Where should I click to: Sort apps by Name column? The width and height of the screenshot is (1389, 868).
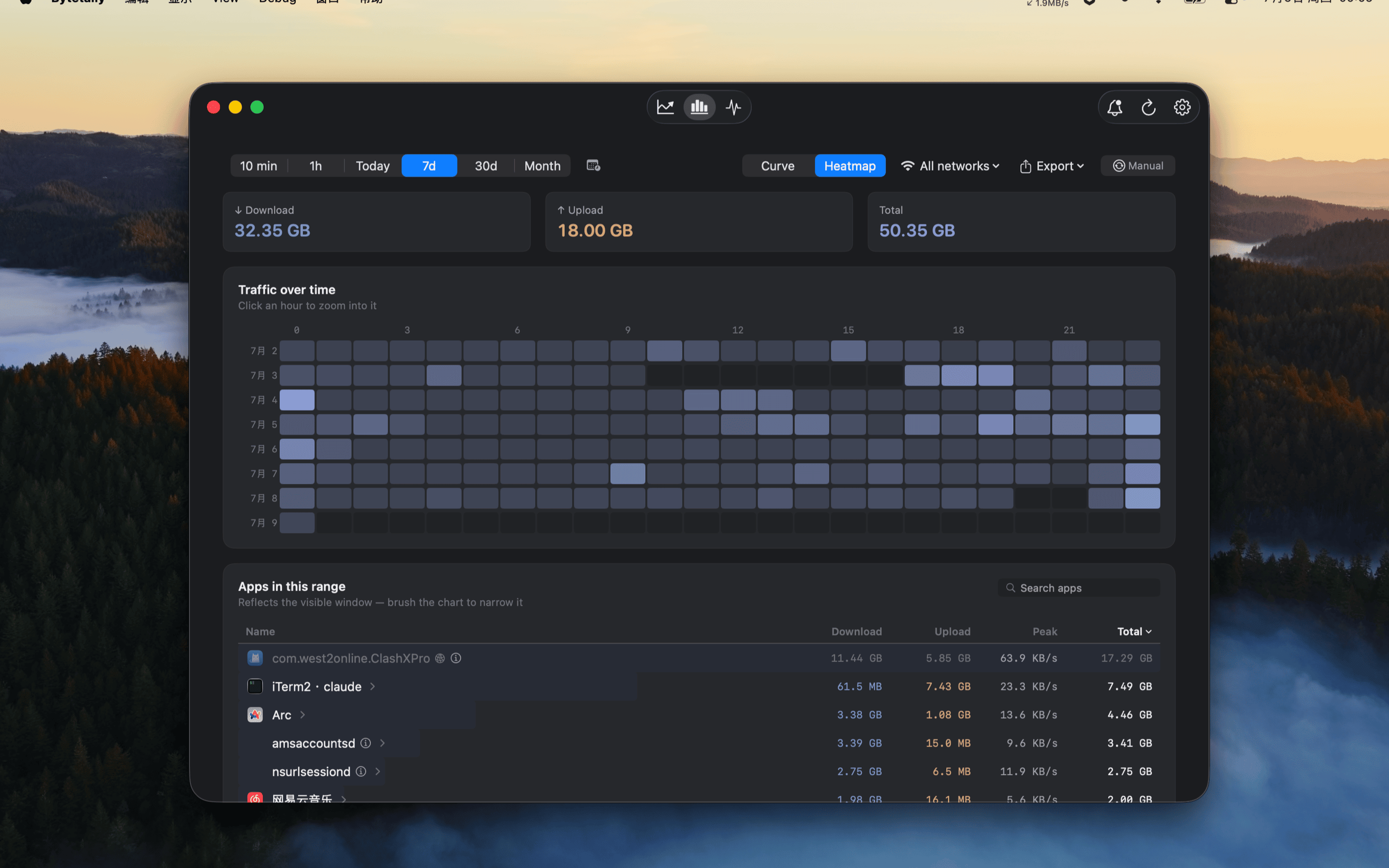click(260, 632)
